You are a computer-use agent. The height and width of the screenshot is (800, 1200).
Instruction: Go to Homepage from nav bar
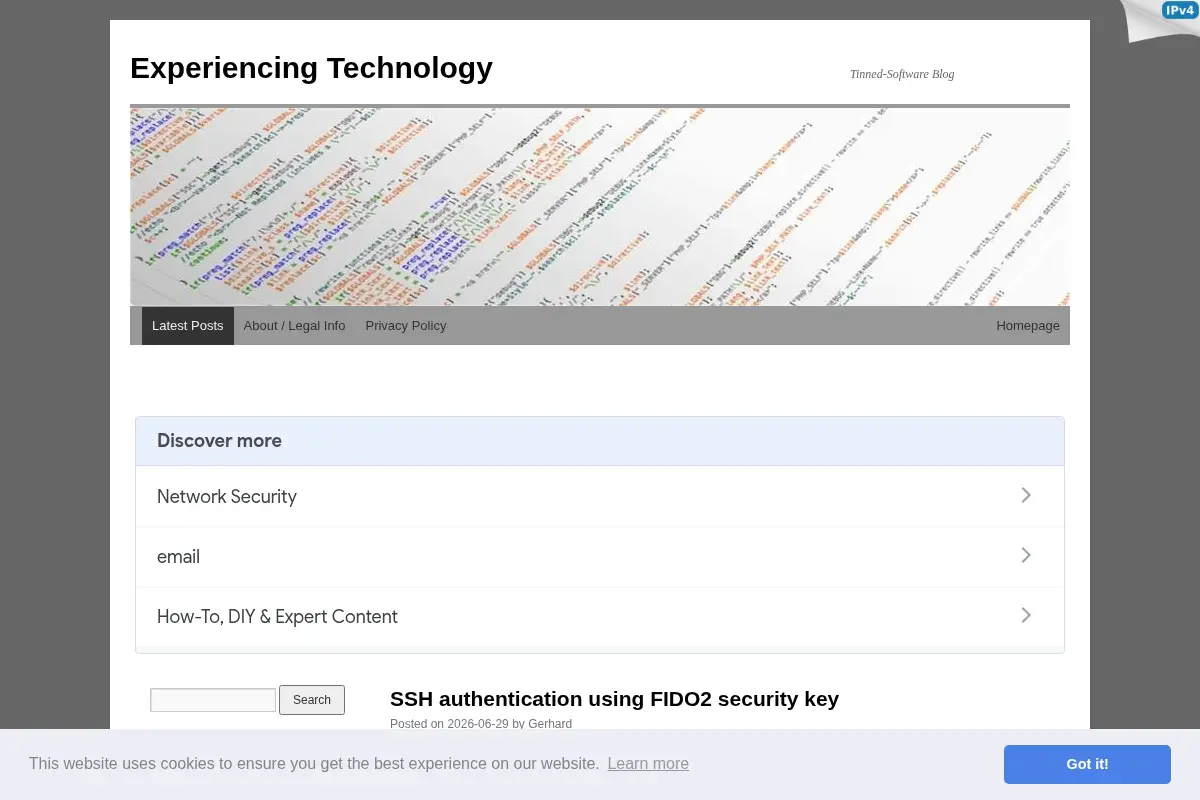coord(1028,326)
